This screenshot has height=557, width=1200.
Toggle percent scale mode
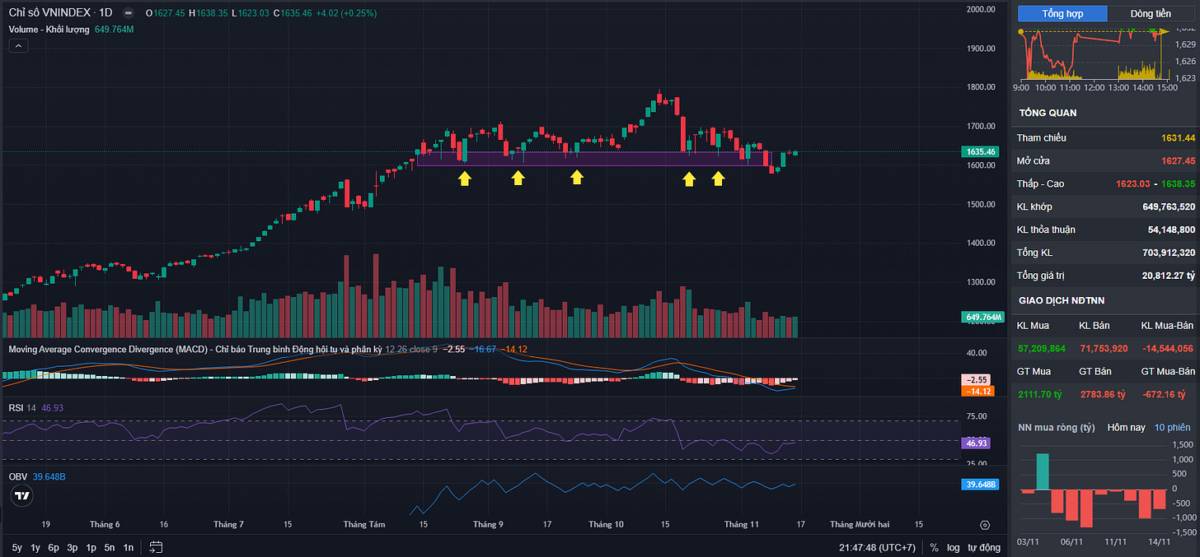[934, 547]
